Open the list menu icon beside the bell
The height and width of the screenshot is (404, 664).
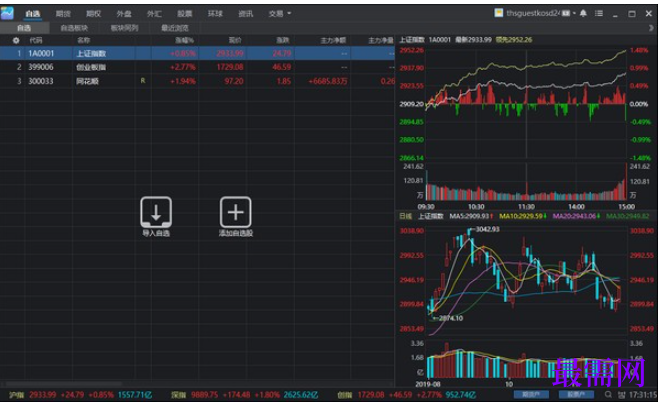point(599,13)
